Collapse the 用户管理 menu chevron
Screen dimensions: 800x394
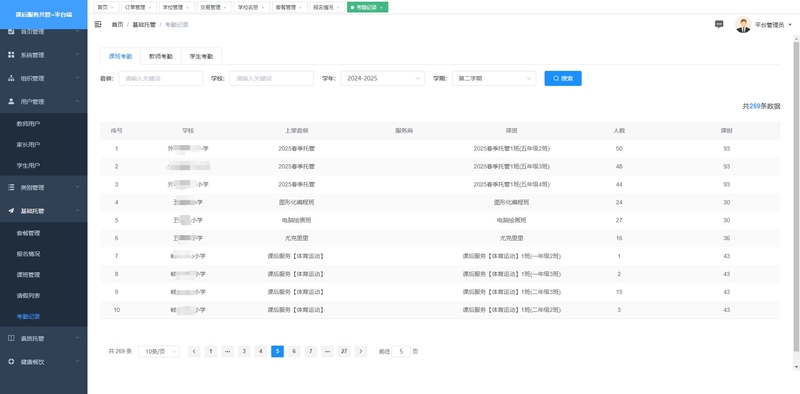coord(77,102)
